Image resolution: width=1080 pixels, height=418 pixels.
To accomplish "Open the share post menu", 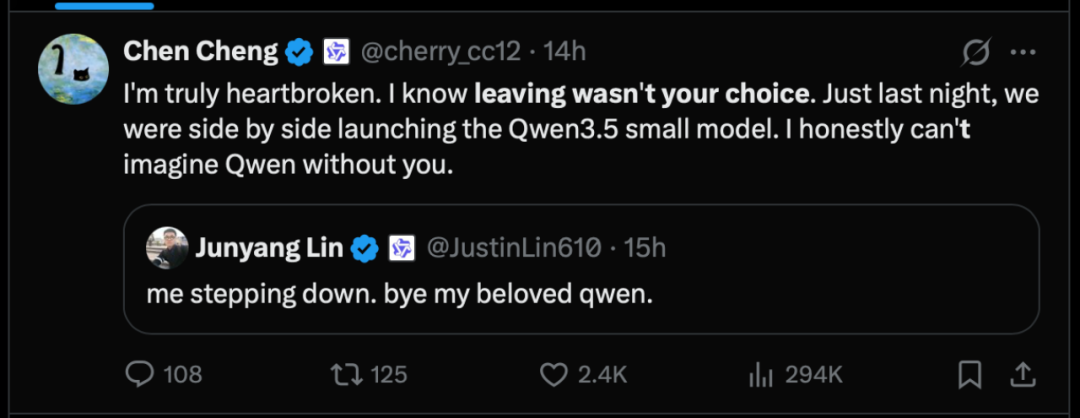I will pyautogui.click(x=1023, y=374).
